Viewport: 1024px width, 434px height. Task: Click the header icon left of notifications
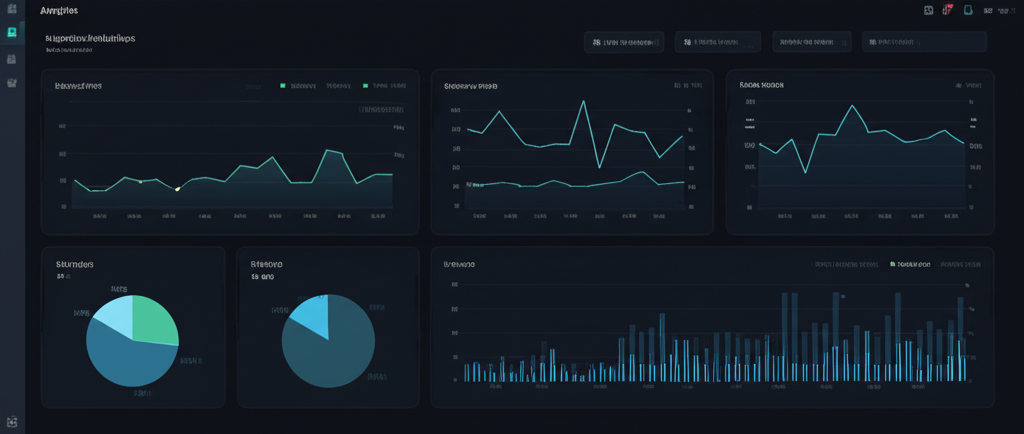(929, 10)
